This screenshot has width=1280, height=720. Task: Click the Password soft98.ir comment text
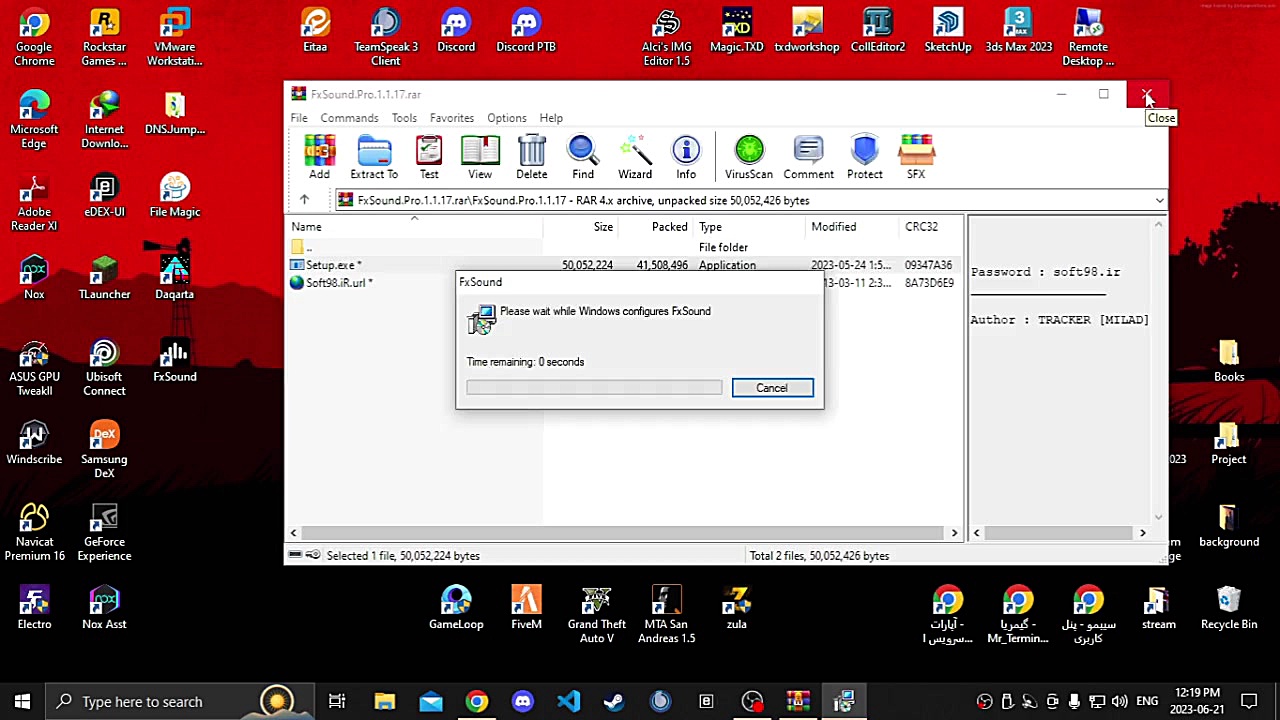tap(1045, 272)
